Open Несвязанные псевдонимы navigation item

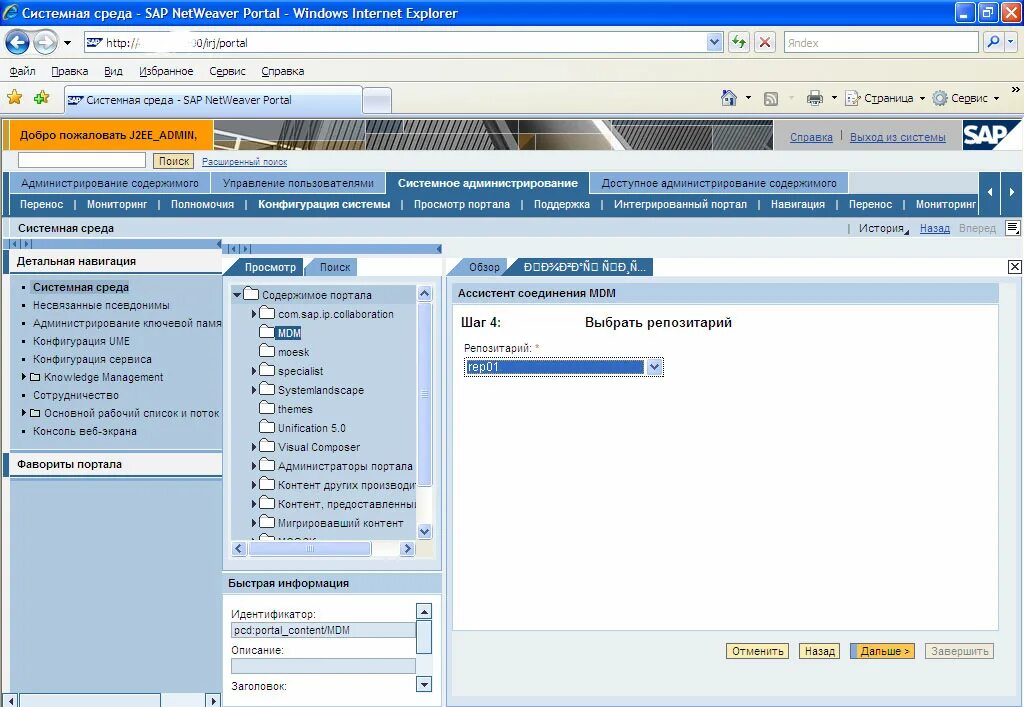pyautogui.click(x=101, y=305)
